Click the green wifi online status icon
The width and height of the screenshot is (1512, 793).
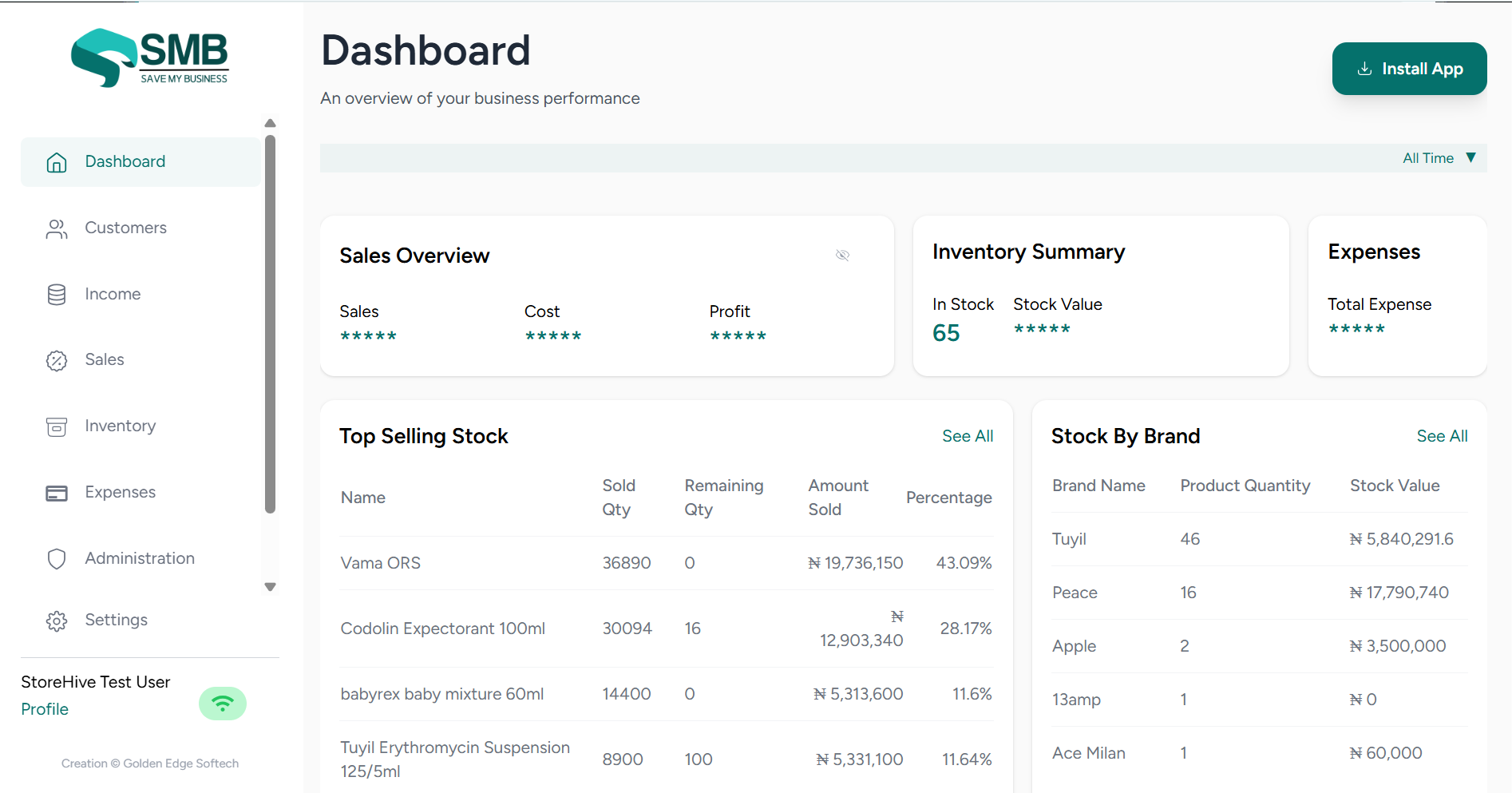[223, 704]
